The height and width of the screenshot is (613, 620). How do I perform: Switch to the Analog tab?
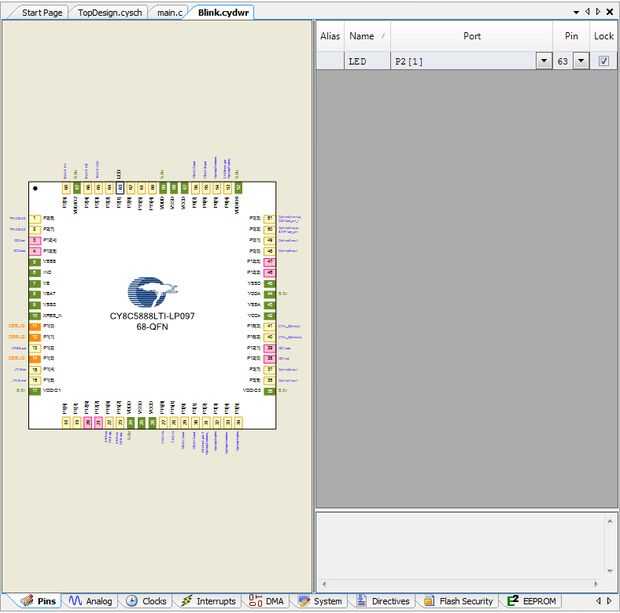(91, 601)
